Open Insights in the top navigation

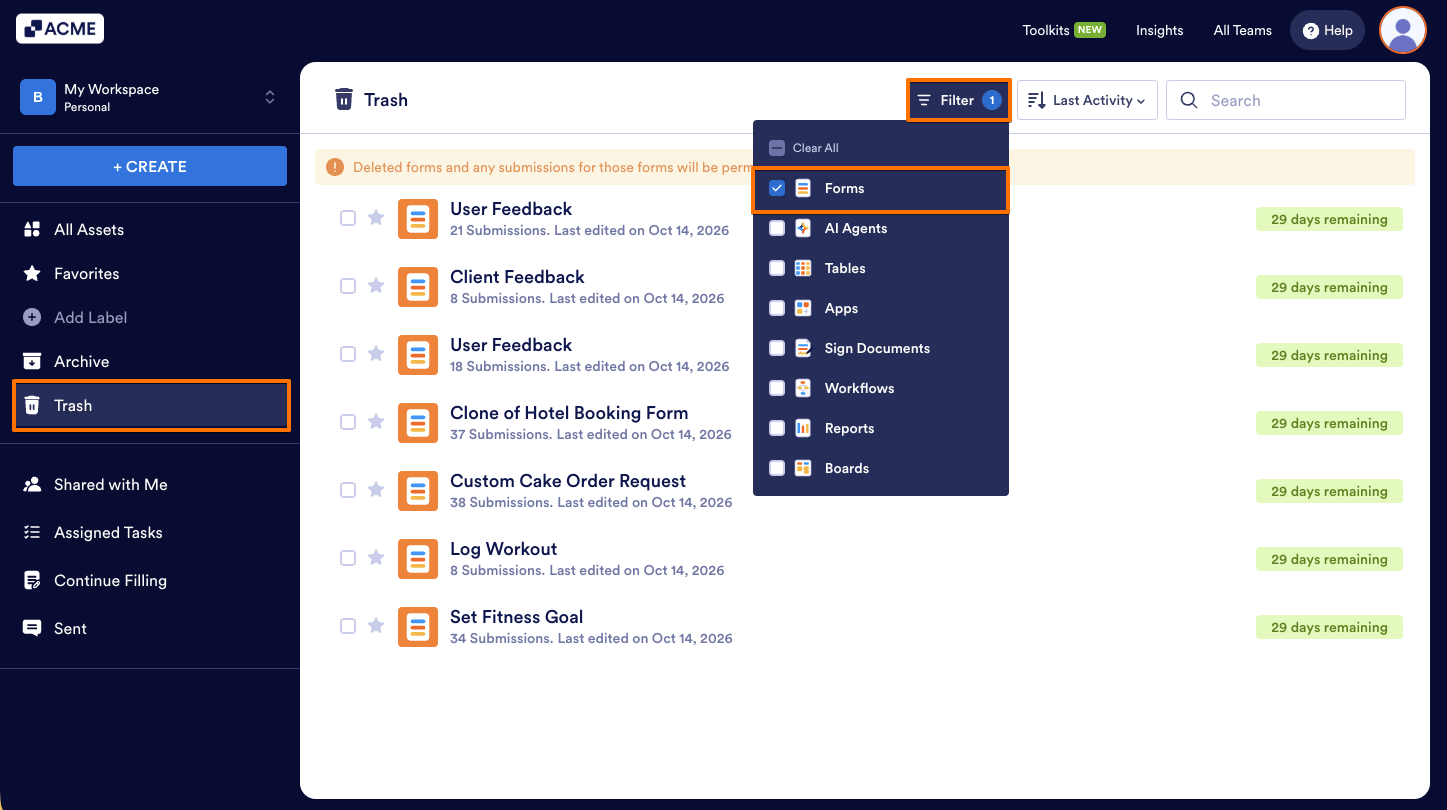coord(1160,30)
